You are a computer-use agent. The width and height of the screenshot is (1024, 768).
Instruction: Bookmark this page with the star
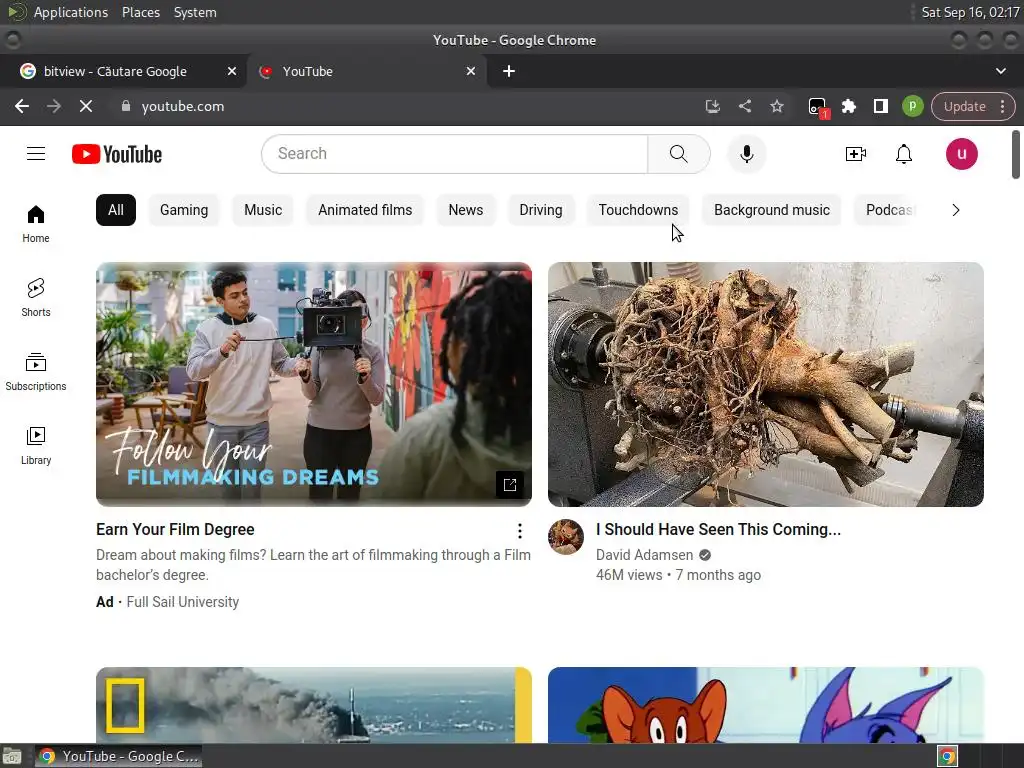point(776,106)
